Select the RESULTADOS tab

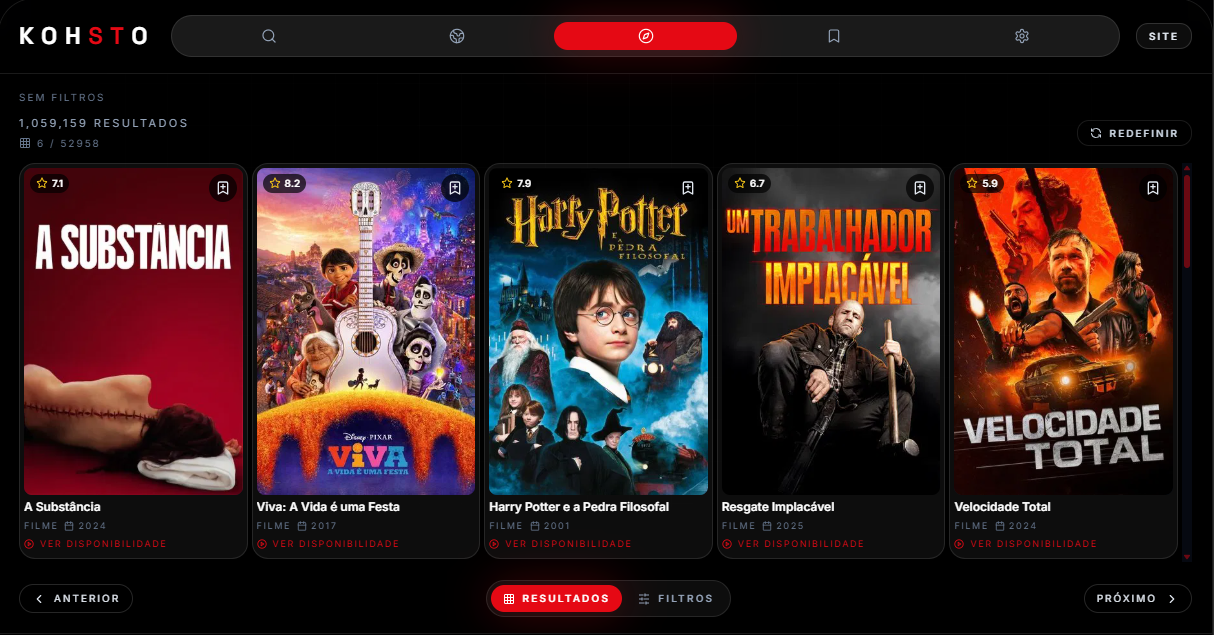pos(556,599)
